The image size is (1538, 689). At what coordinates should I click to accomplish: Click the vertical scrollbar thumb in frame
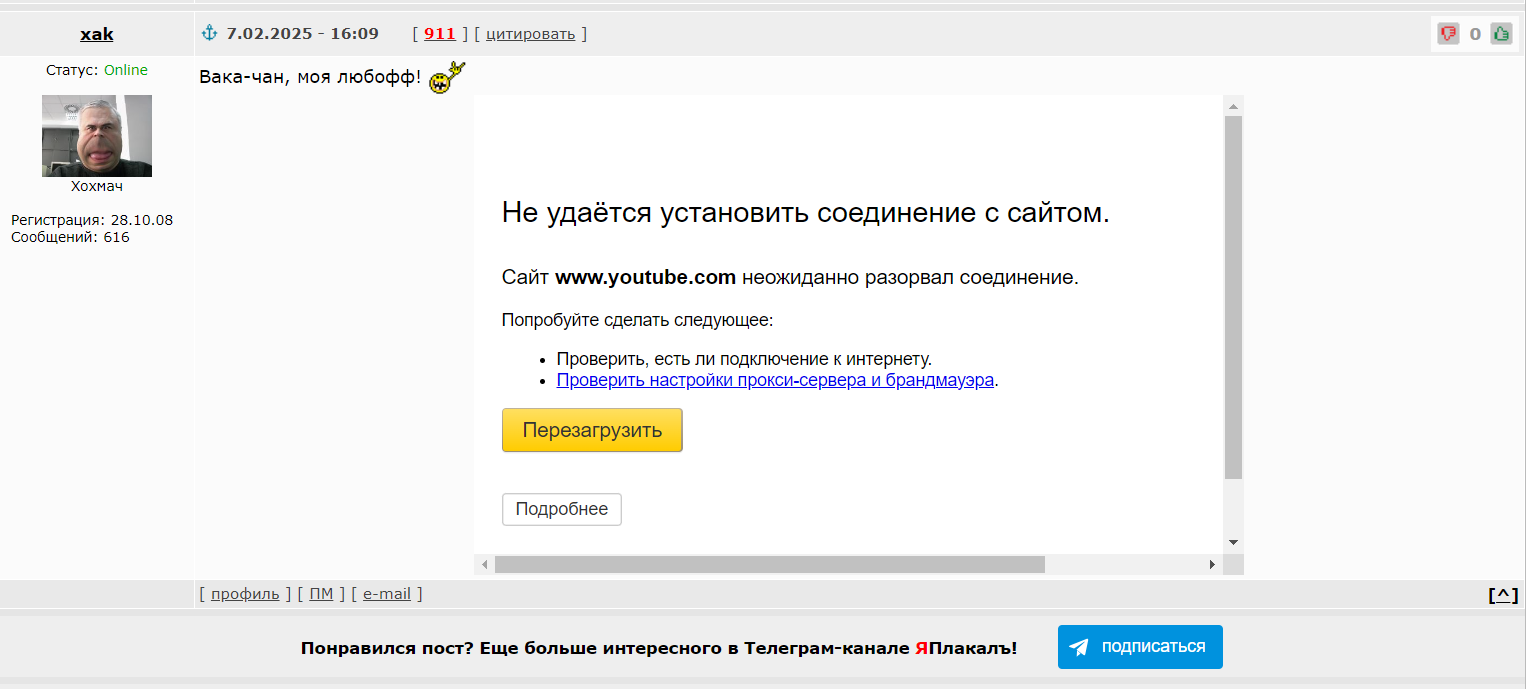pos(1233,298)
